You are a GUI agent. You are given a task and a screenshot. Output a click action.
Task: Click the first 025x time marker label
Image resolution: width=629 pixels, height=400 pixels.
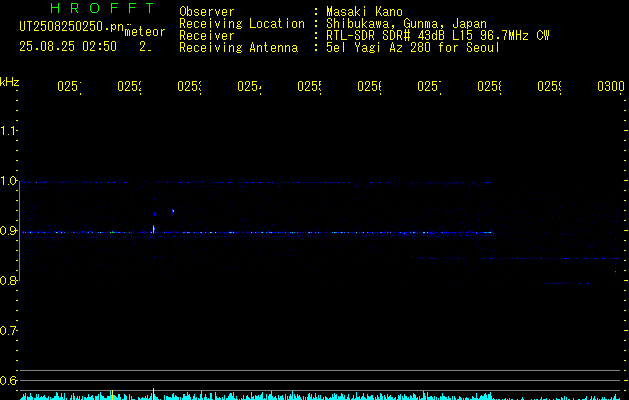pos(69,86)
